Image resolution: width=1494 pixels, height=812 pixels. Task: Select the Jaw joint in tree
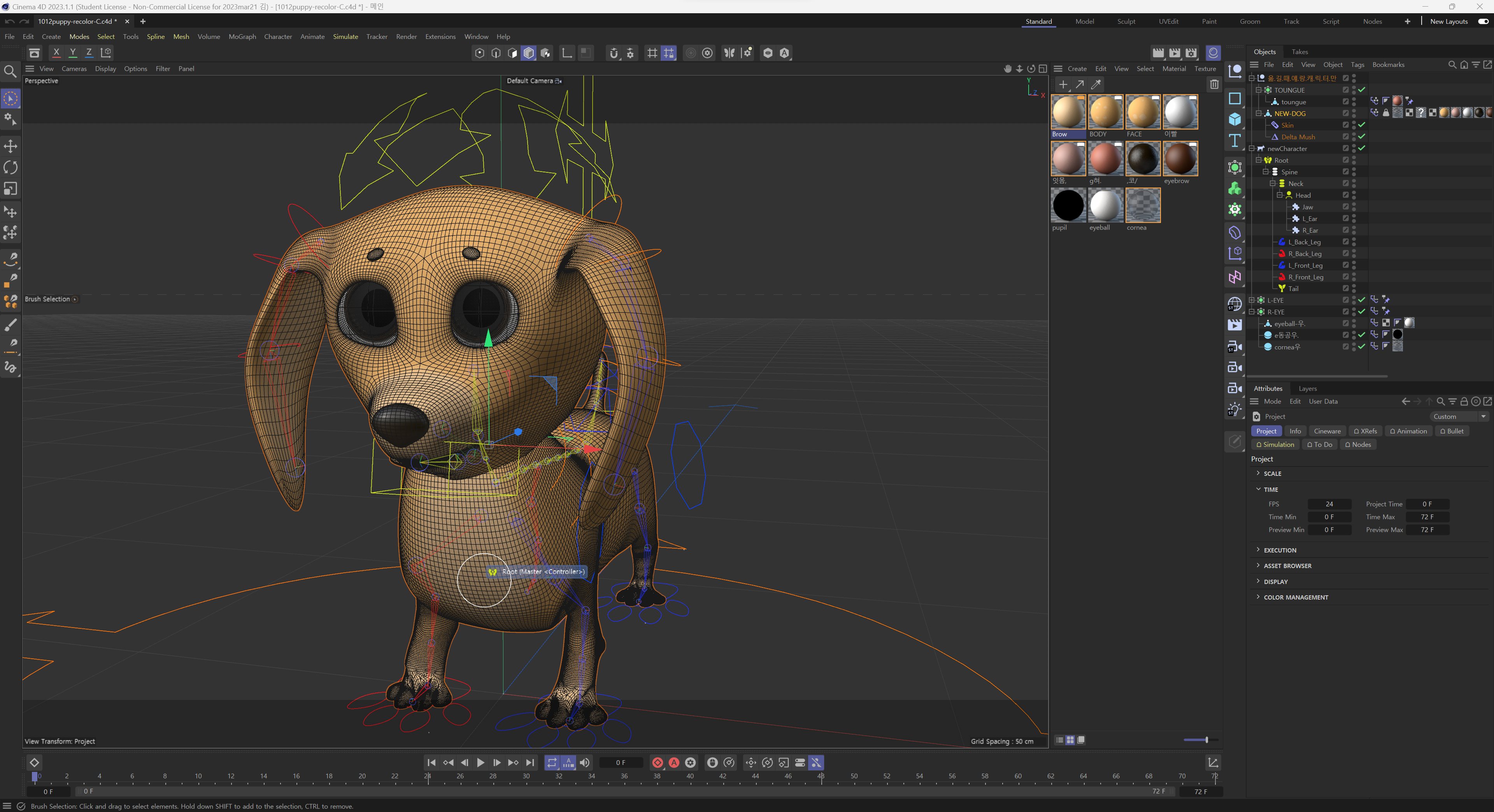(1307, 207)
